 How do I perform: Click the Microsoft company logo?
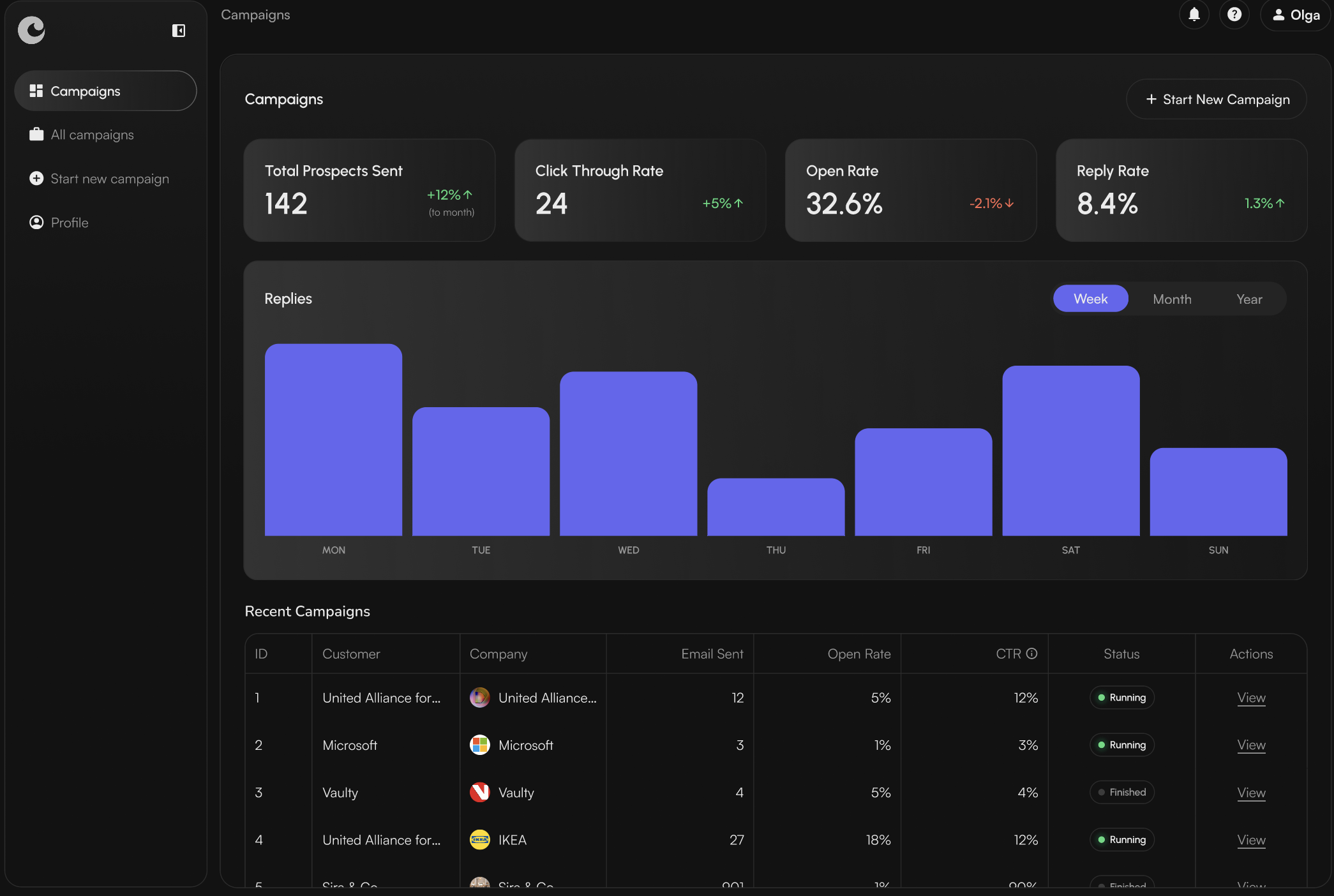(x=480, y=745)
